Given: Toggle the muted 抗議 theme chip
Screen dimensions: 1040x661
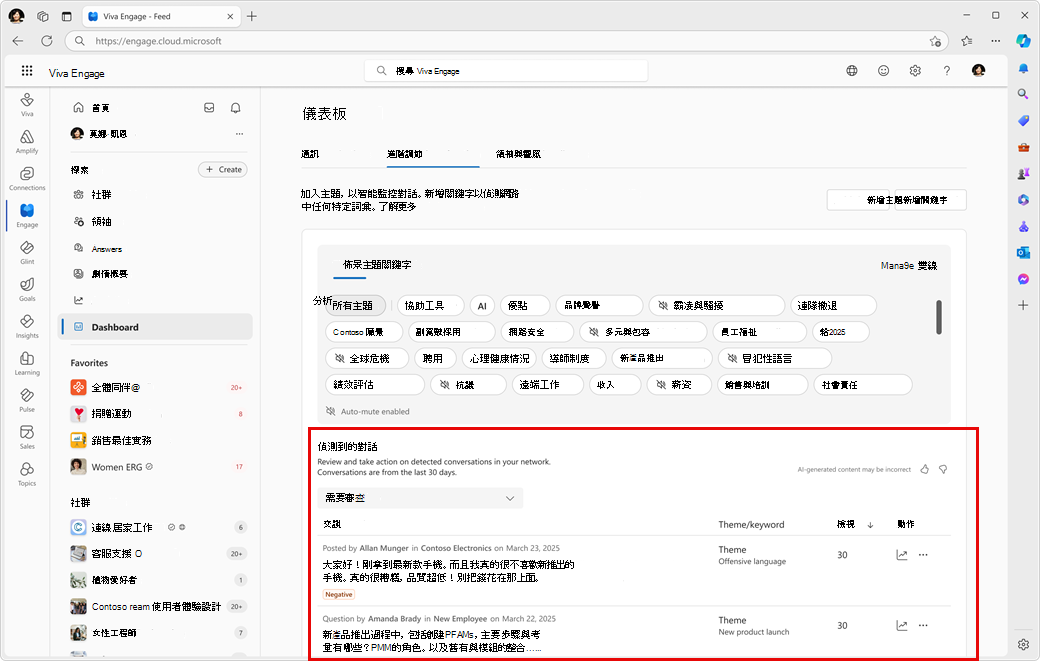Looking at the screenshot, I should pos(468,385).
